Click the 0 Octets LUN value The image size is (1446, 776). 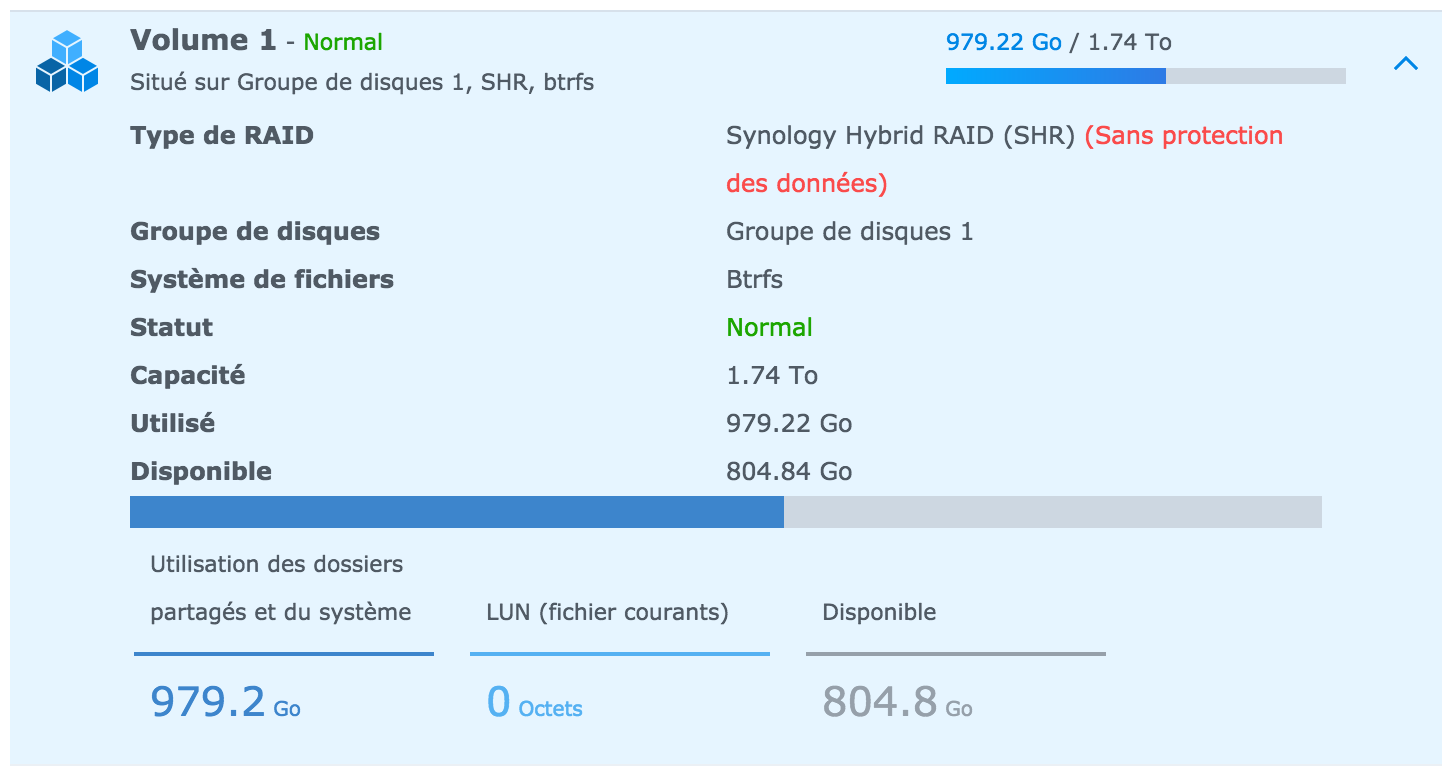pyautogui.click(x=535, y=702)
